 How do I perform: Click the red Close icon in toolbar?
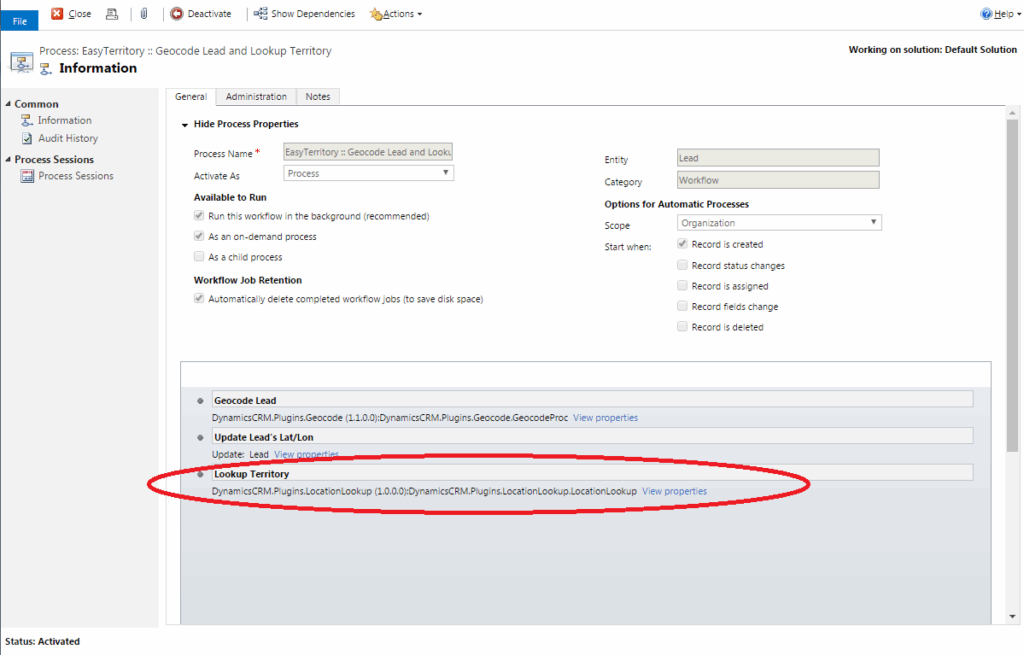[57, 14]
